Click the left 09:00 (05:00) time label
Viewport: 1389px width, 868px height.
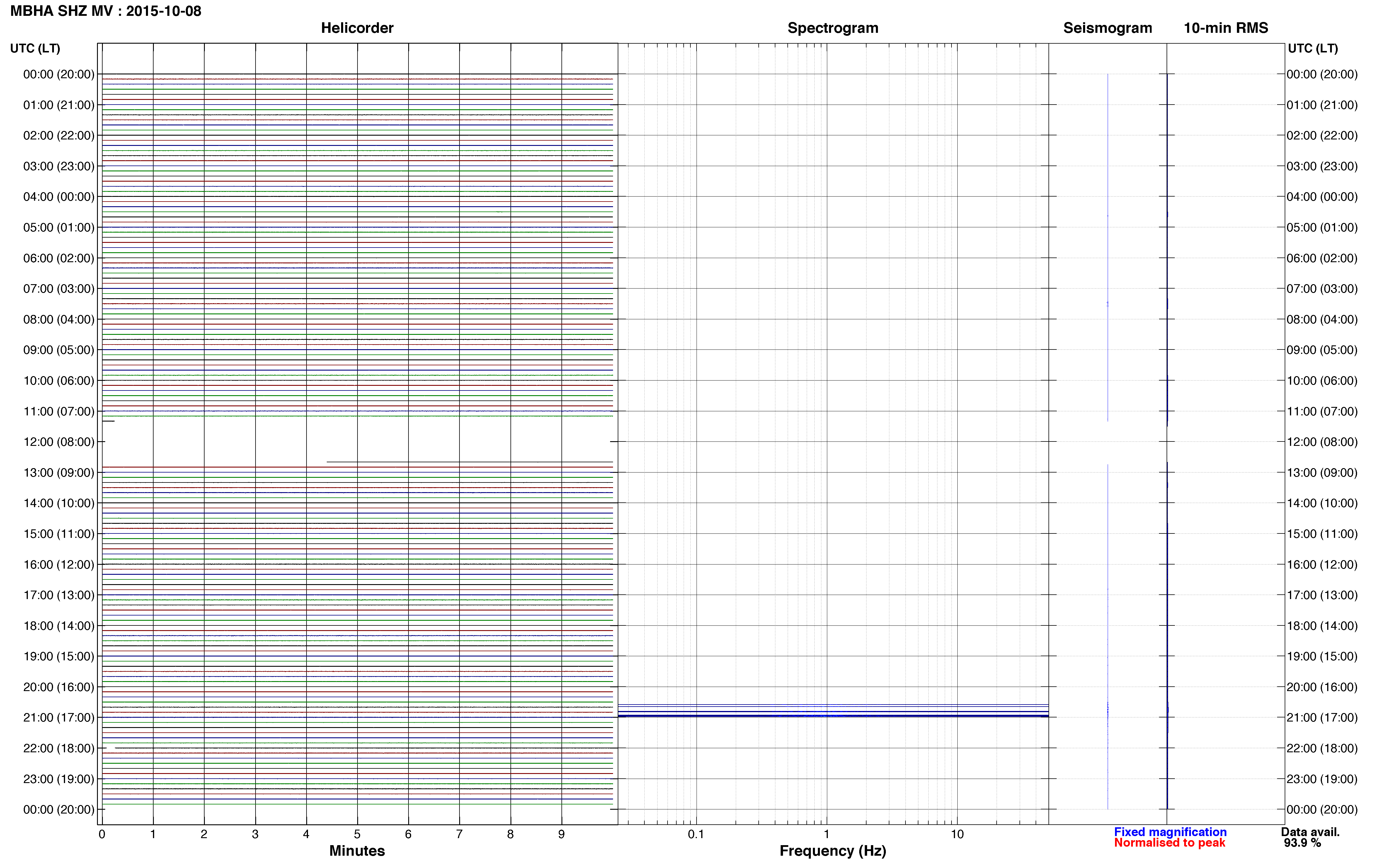point(59,350)
